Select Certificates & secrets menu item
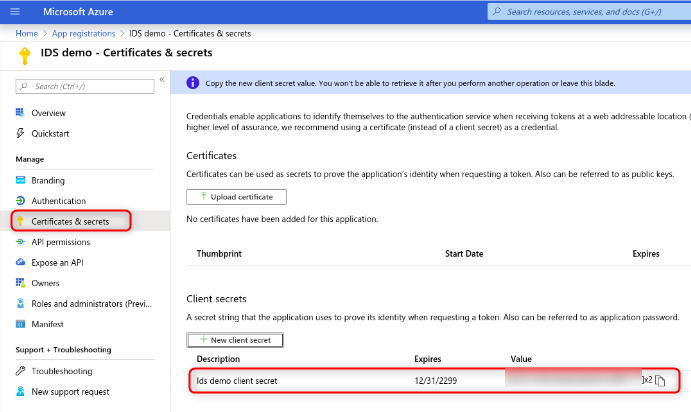The height and width of the screenshot is (412, 691). point(71,221)
